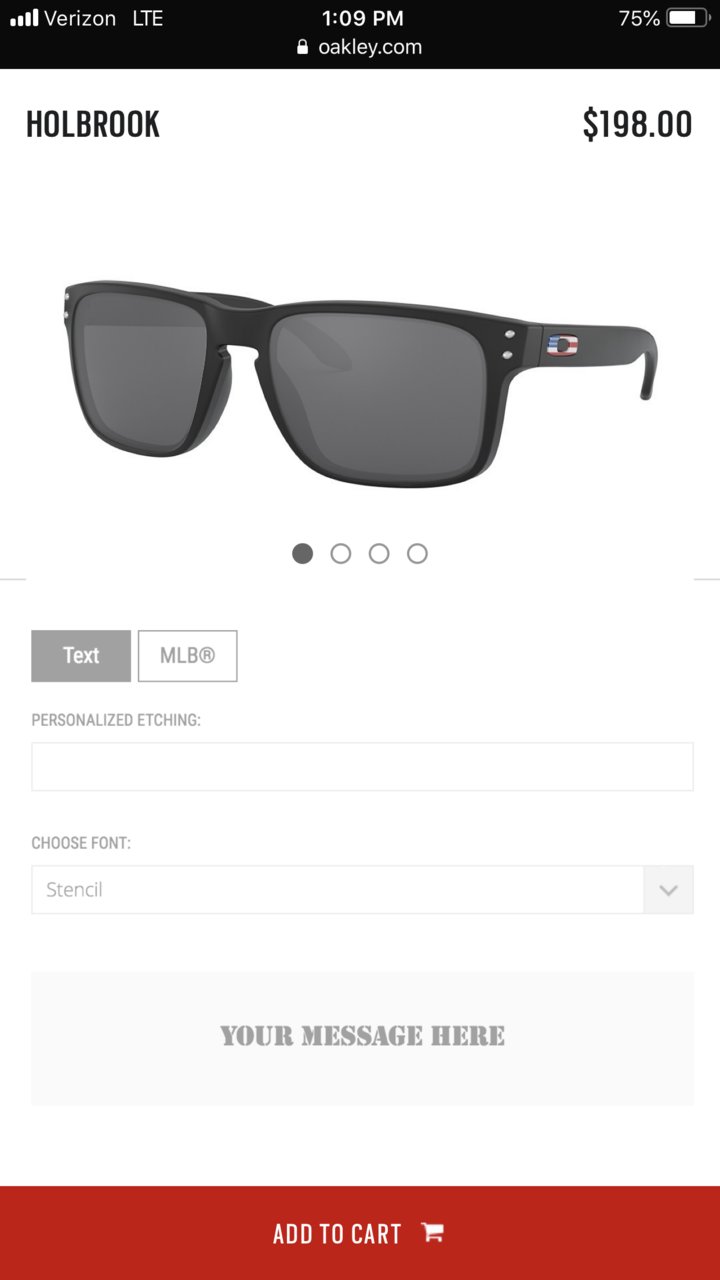The width and height of the screenshot is (720, 1280).
Task: Tap the battery icon in status bar
Action: (x=688, y=18)
